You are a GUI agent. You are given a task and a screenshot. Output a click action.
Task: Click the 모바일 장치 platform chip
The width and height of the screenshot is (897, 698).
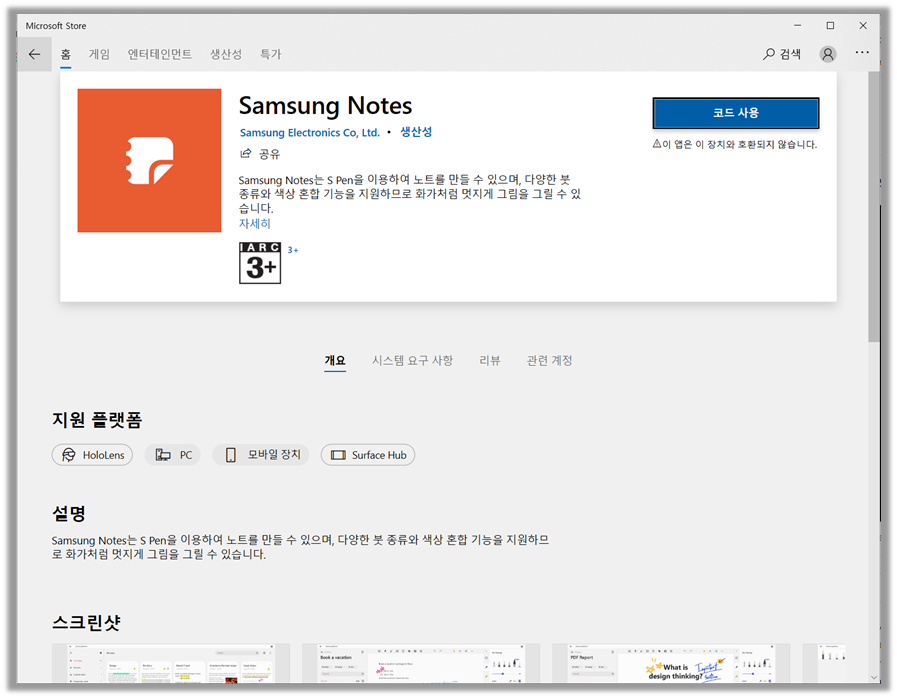pyautogui.click(x=260, y=455)
